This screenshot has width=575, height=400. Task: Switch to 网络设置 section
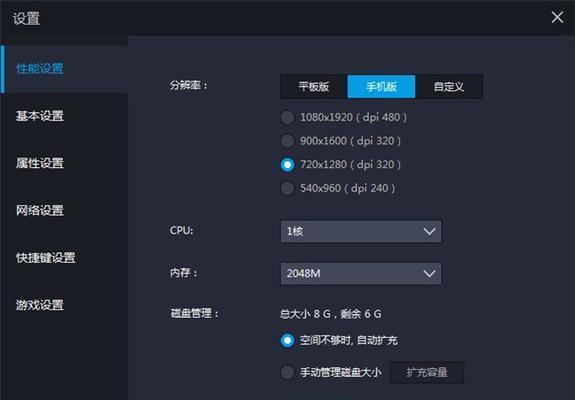click(64, 210)
